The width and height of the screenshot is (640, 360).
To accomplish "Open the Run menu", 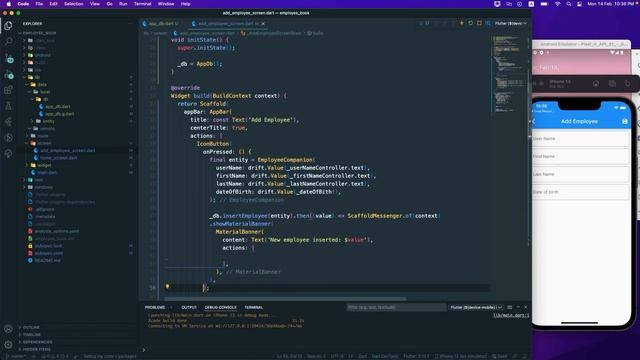I will [123, 4].
